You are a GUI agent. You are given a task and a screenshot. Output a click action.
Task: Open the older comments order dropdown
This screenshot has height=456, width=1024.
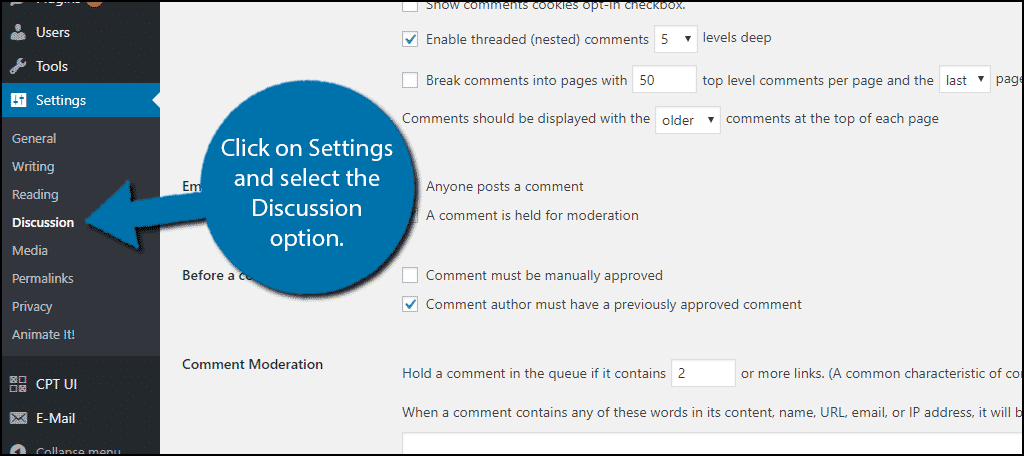click(689, 119)
